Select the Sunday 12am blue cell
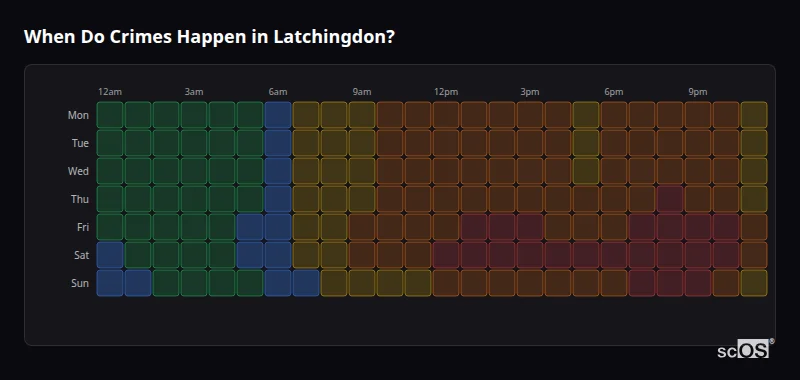This screenshot has width=800, height=380. (x=110, y=283)
